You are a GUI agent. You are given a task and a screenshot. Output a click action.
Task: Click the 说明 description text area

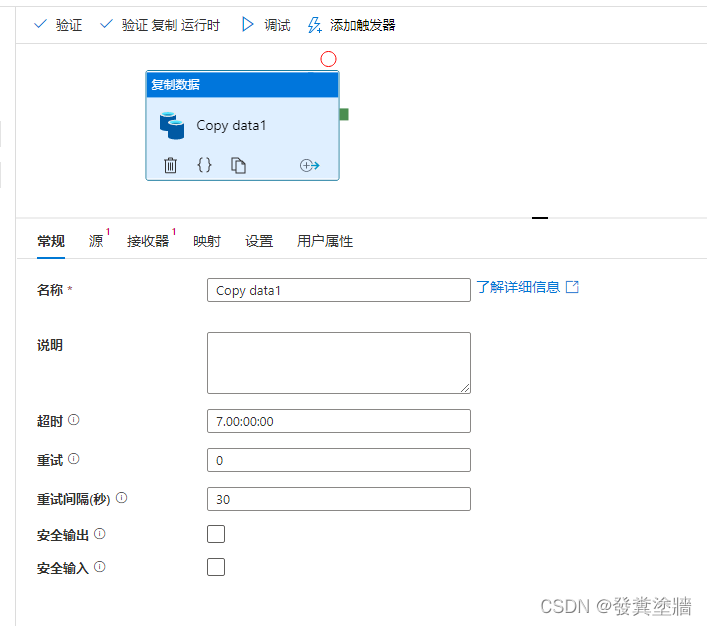pyautogui.click(x=339, y=363)
